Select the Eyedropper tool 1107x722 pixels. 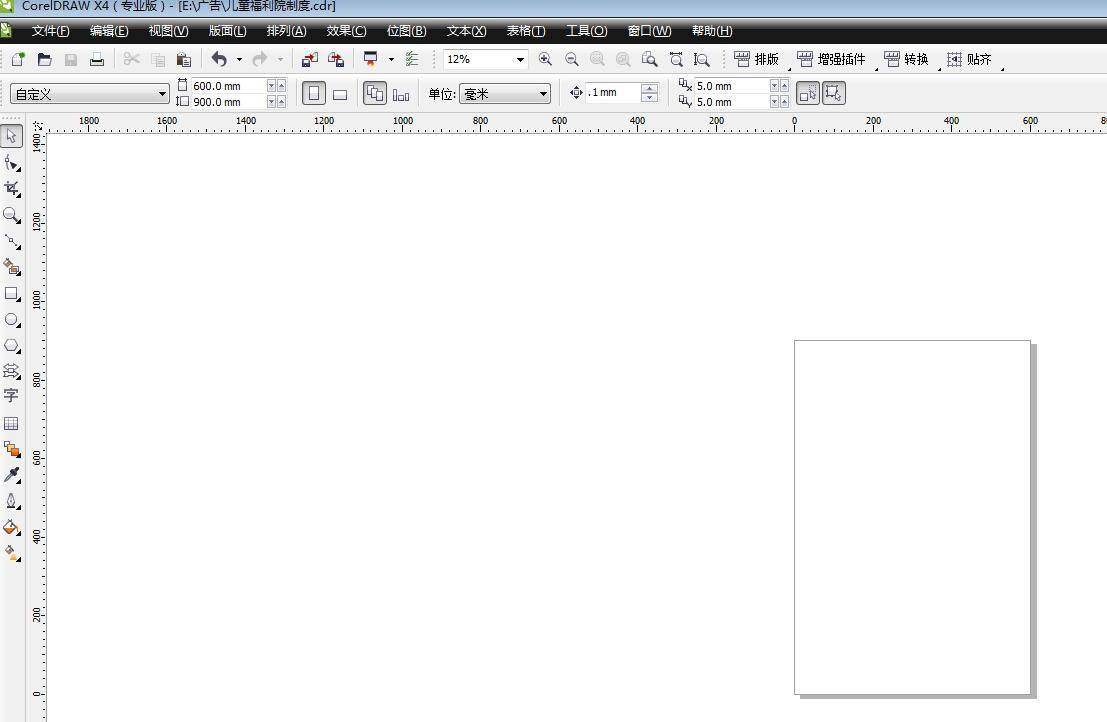12,474
